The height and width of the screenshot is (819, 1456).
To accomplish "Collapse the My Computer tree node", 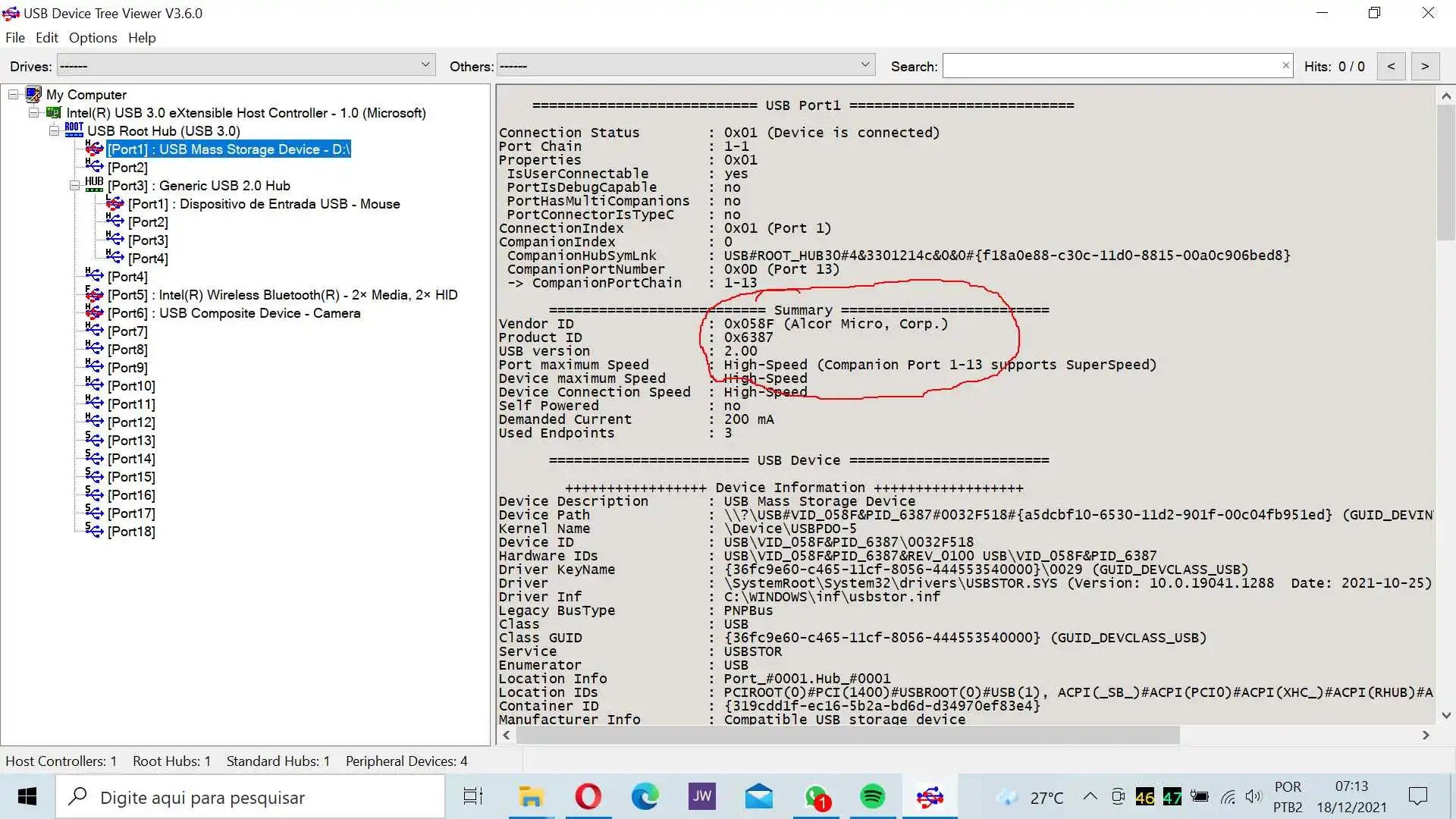I will 13,95.
